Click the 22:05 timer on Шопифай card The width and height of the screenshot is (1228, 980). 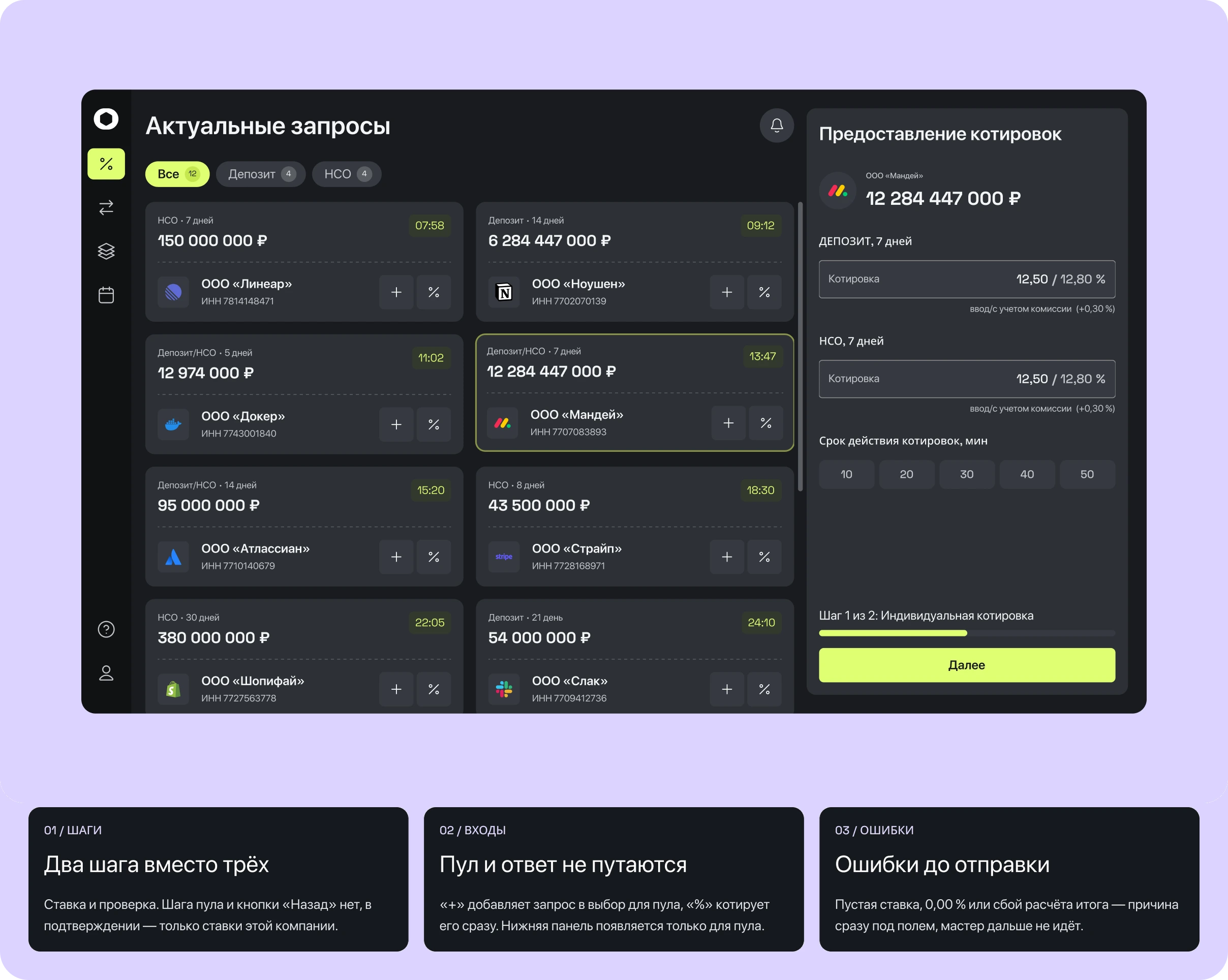click(429, 622)
